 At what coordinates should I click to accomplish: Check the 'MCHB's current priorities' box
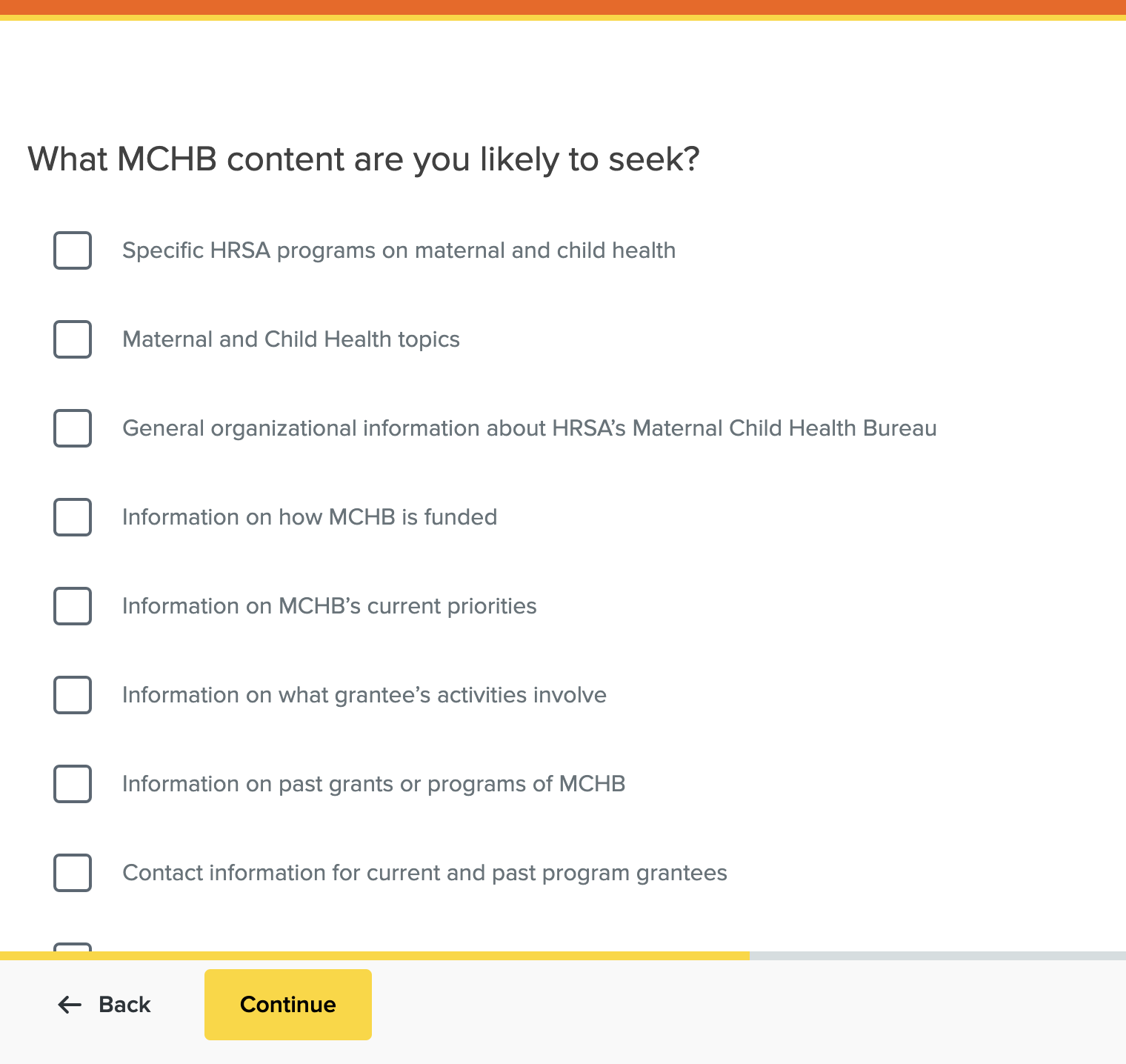[x=73, y=606]
